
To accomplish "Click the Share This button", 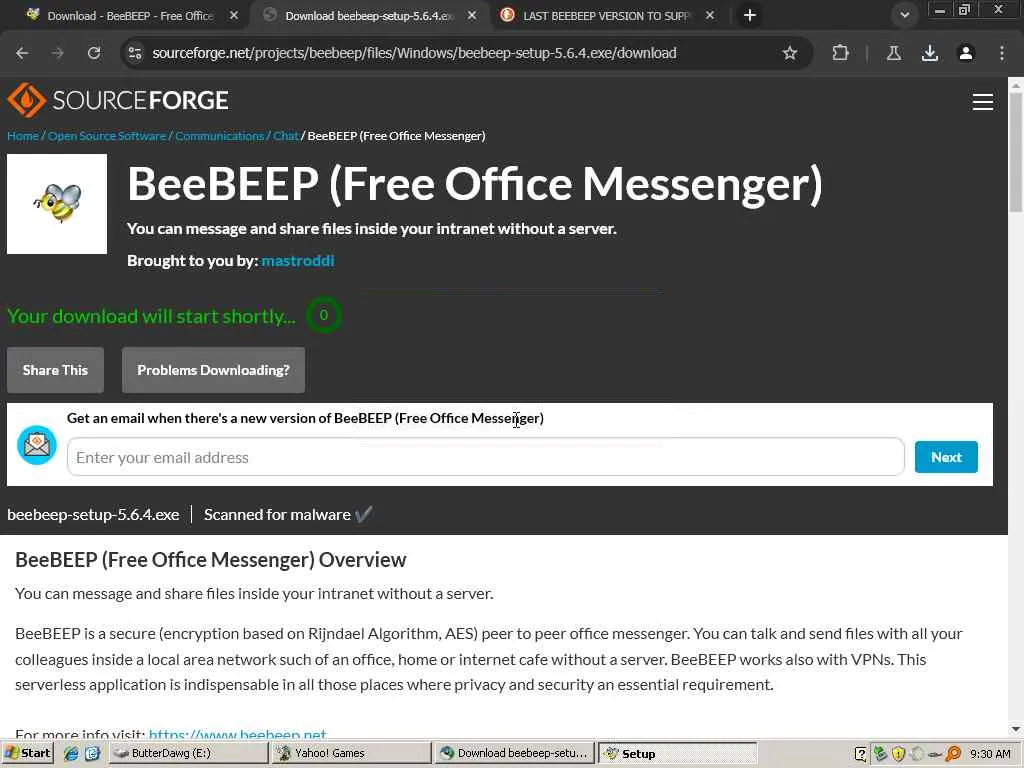I will [x=56, y=370].
